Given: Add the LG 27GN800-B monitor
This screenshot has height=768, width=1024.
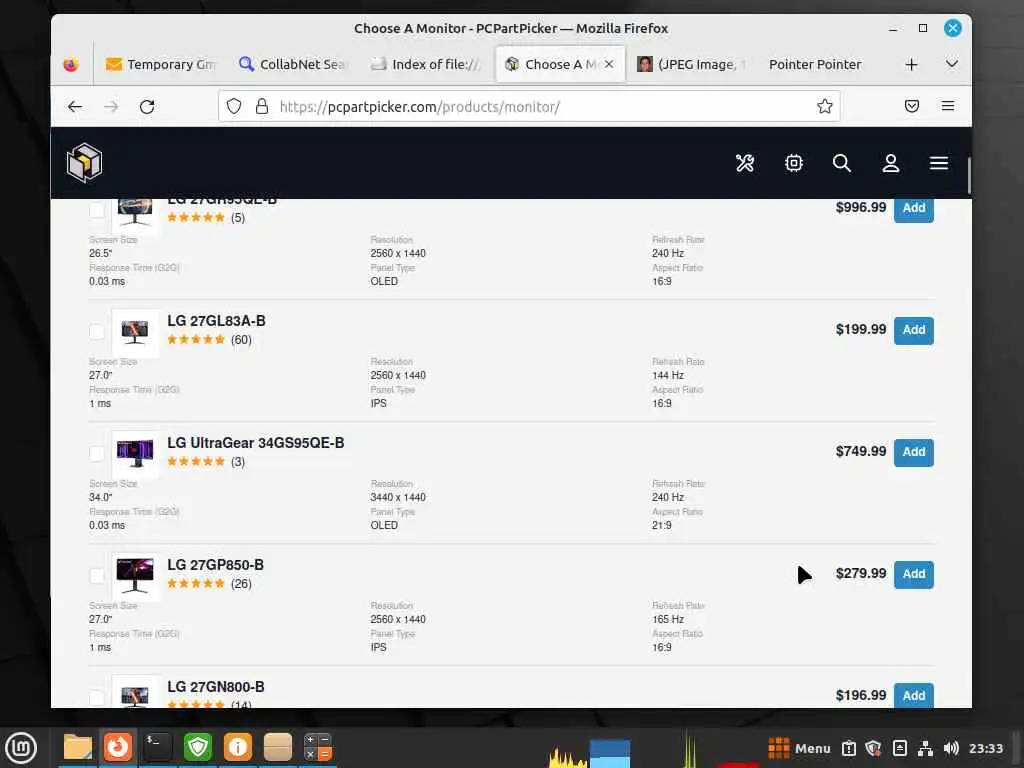Looking at the screenshot, I should tap(914, 696).
